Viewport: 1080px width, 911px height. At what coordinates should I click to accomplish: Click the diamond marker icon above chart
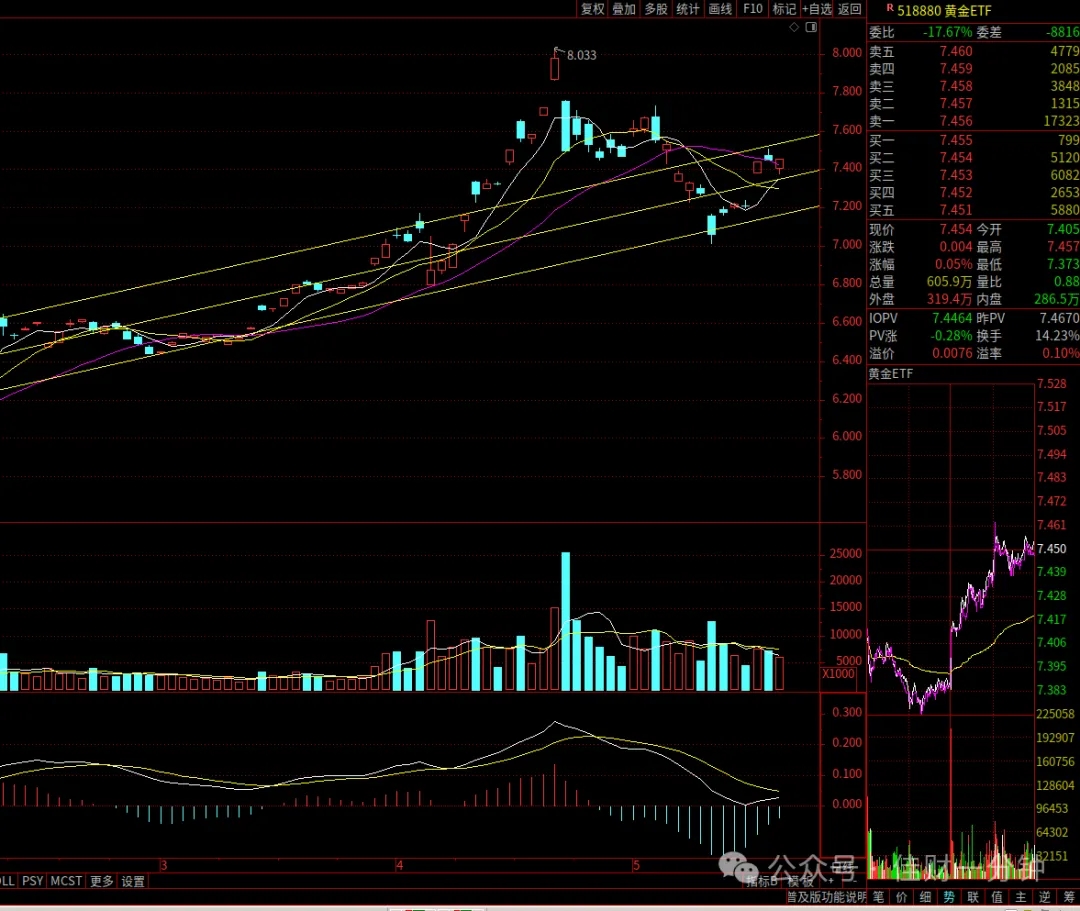[x=794, y=27]
